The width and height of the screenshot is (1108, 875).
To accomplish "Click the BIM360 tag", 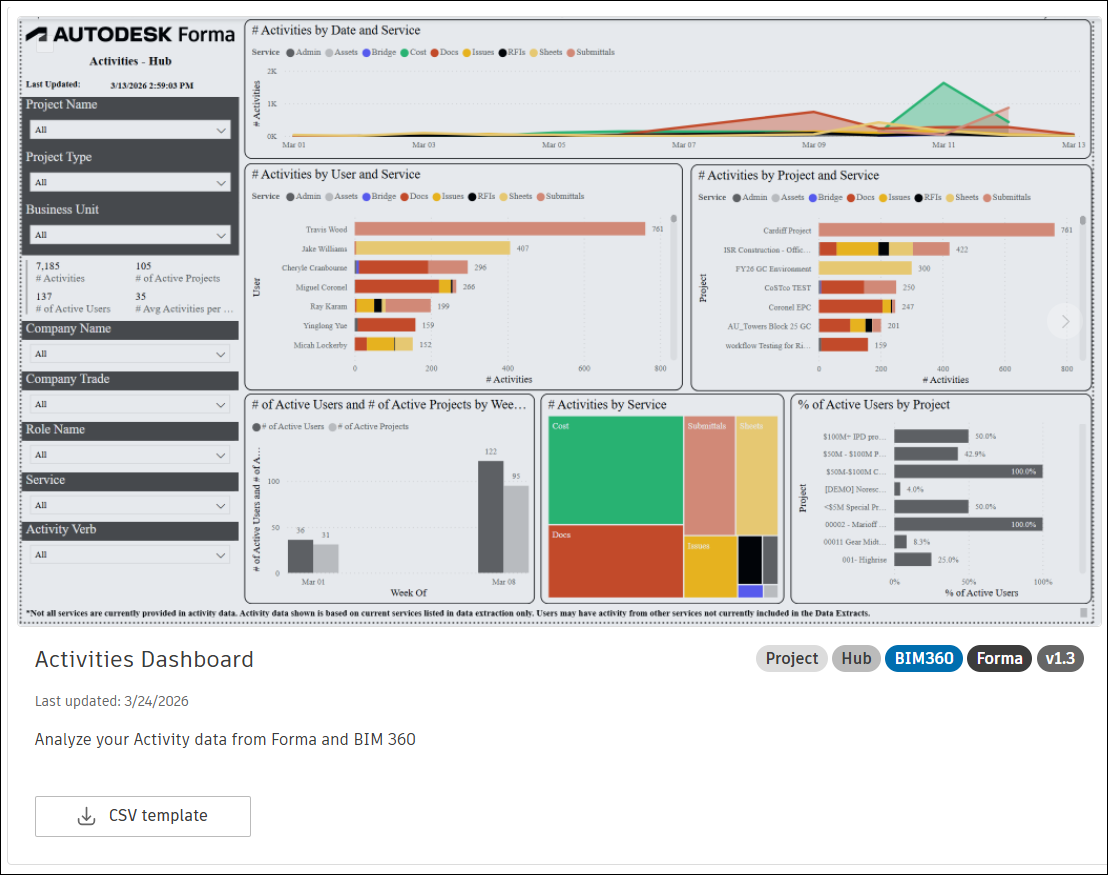I will 924,659.
